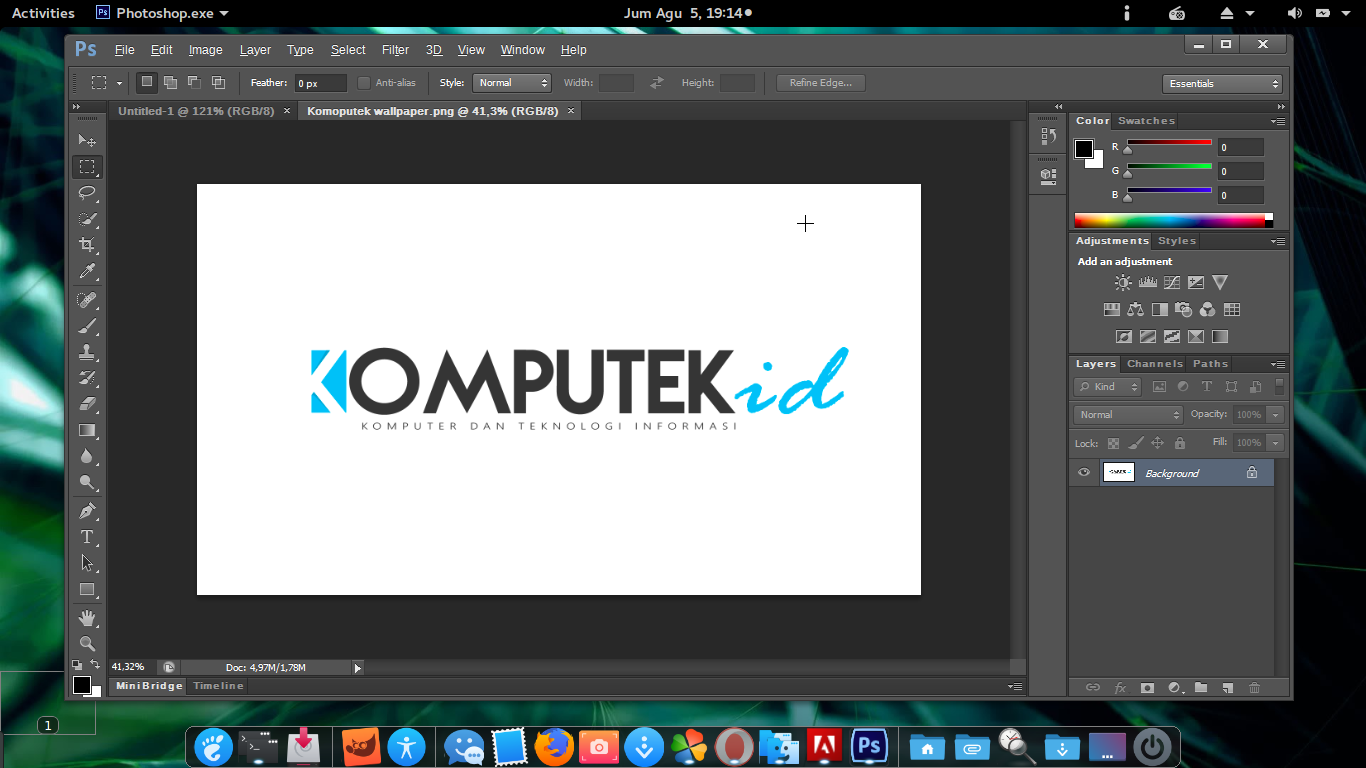Select the Move tool
The image size is (1366, 768).
(87, 140)
